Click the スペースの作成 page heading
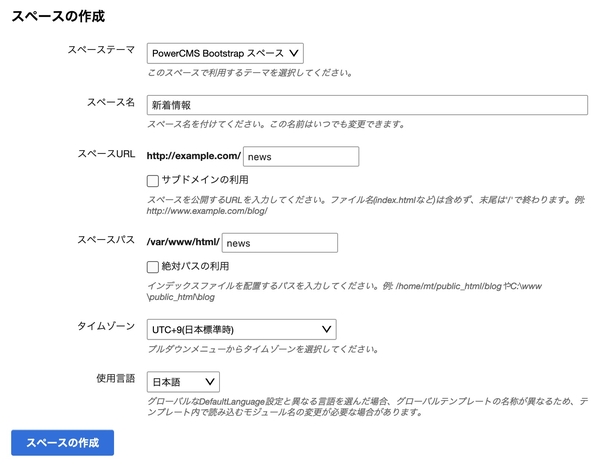Screen dimensions: 600x465 pyautogui.click(x=58, y=16)
